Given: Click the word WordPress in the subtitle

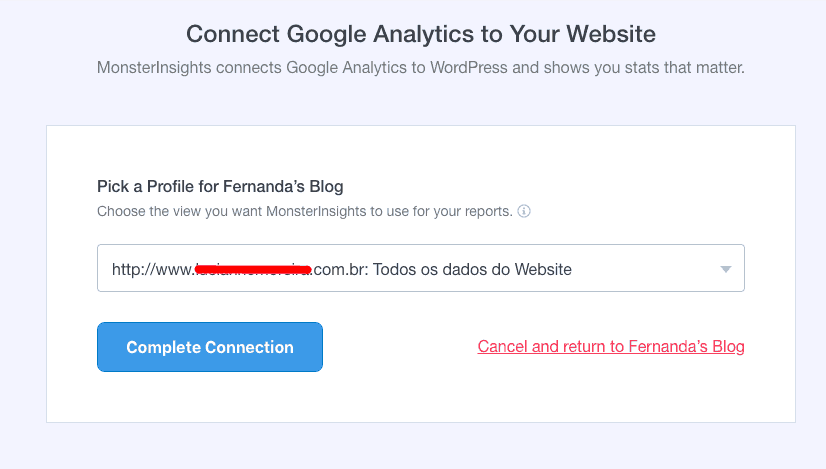Looking at the screenshot, I should (x=469, y=67).
